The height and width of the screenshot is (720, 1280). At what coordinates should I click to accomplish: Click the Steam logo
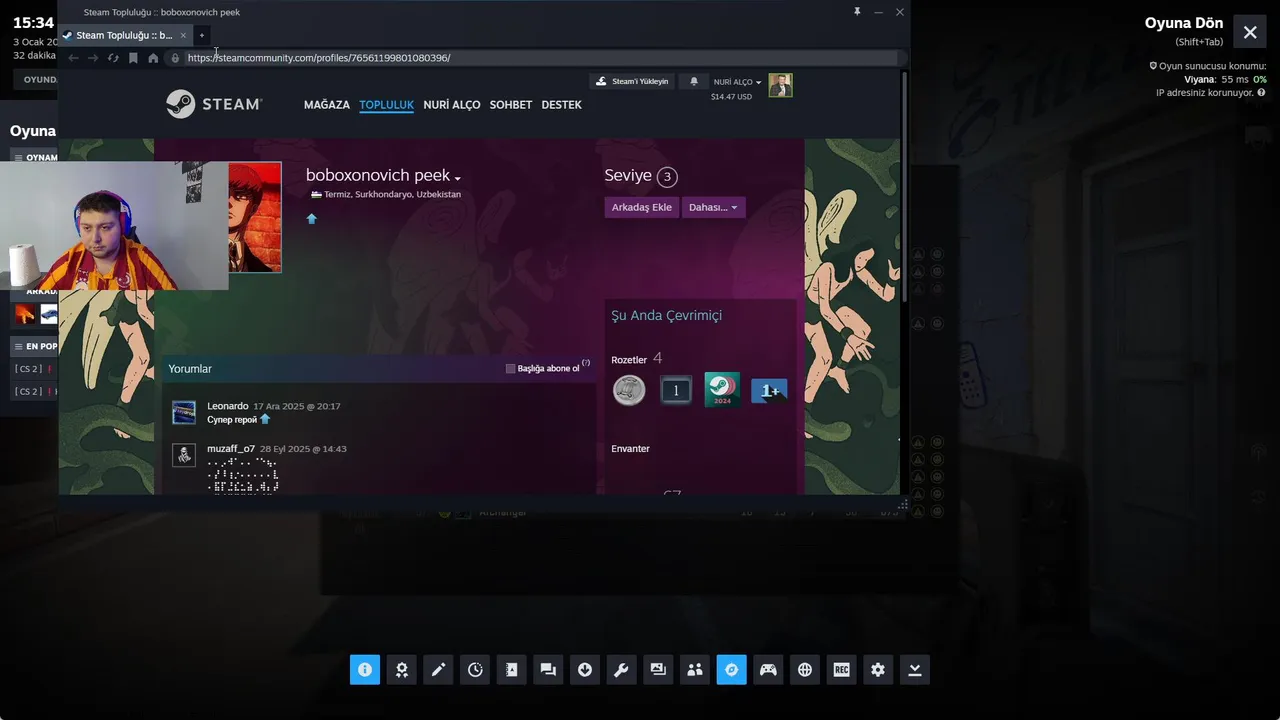coord(214,104)
